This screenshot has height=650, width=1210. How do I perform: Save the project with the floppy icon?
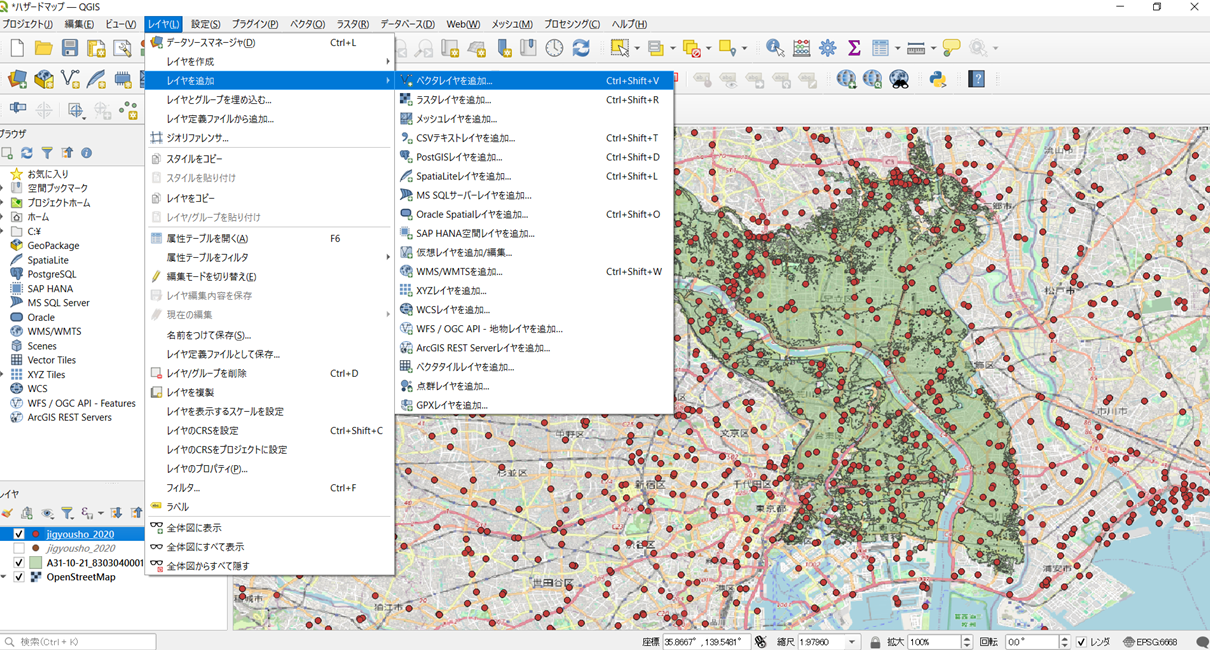(69, 48)
